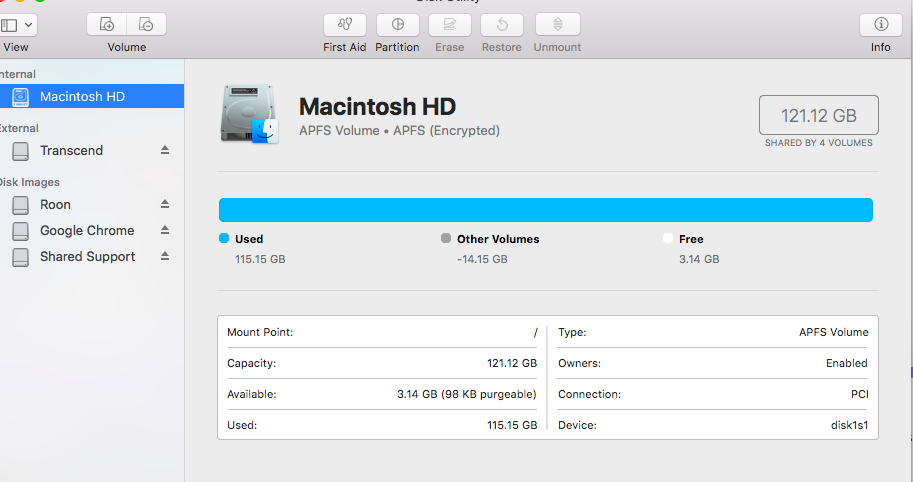Run First Aid on the disk
The width and height of the screenshot is (913, 482).
(345, 24)
